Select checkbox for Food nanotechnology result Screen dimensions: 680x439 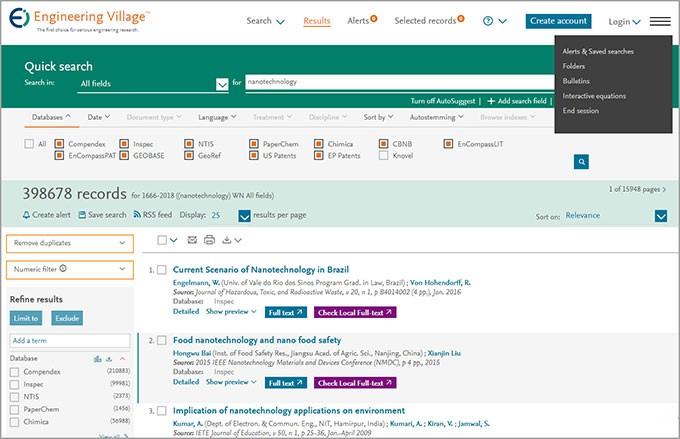pyautogui.click(x=161, y=340)
